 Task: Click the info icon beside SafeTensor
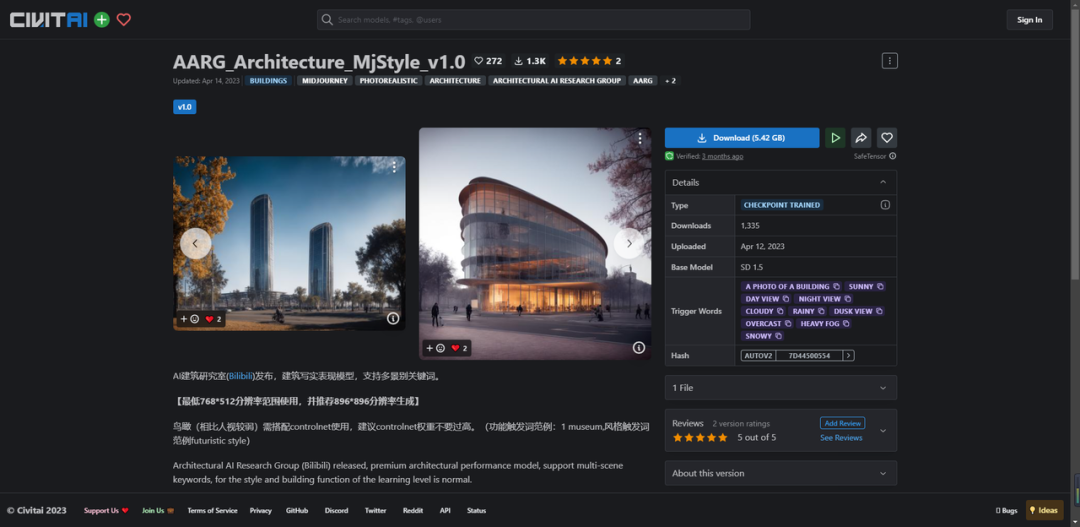[x=893, y=156]
